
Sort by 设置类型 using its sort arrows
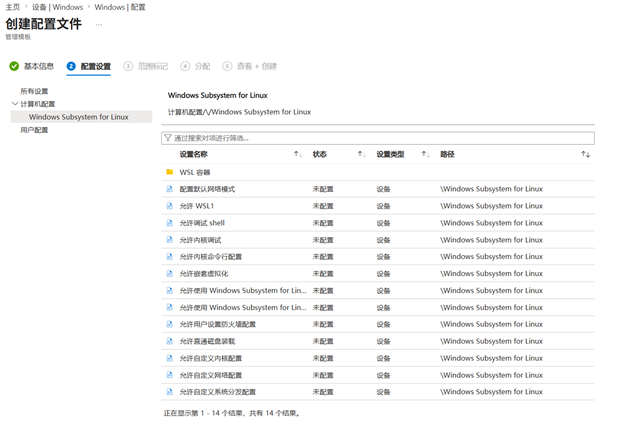[x=425, y=154]
